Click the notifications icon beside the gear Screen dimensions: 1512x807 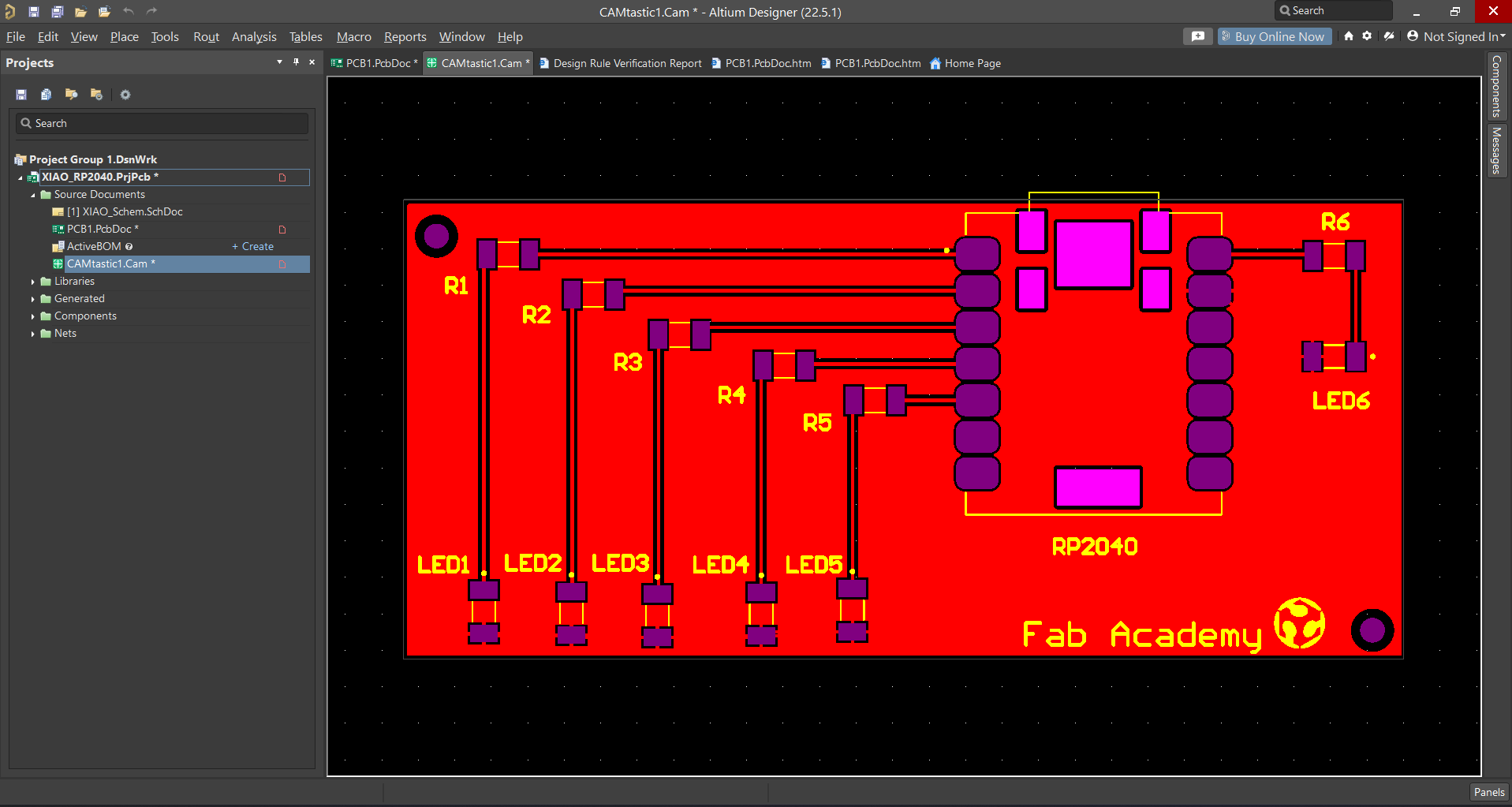1389,35
